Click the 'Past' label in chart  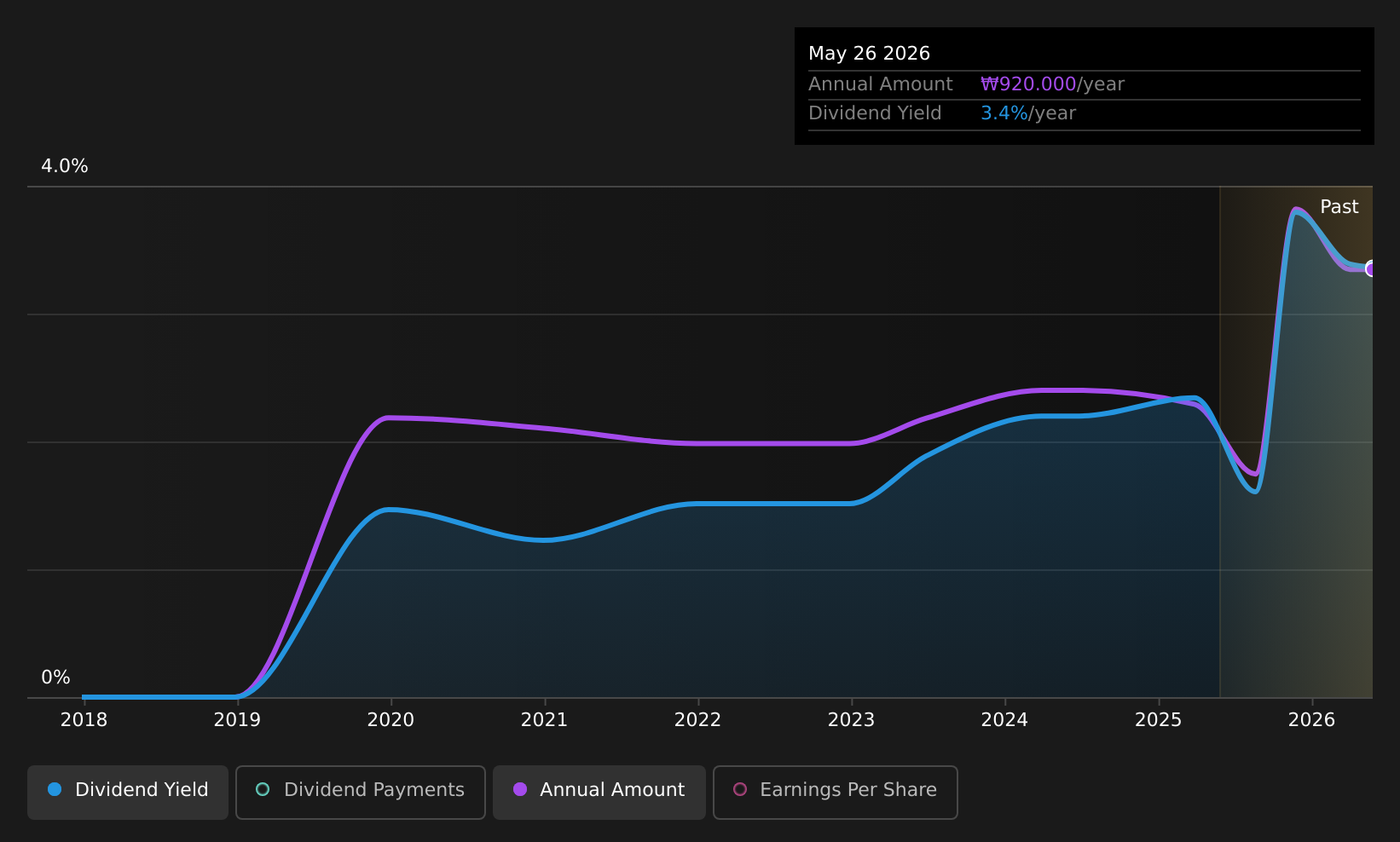point(1339,207)
